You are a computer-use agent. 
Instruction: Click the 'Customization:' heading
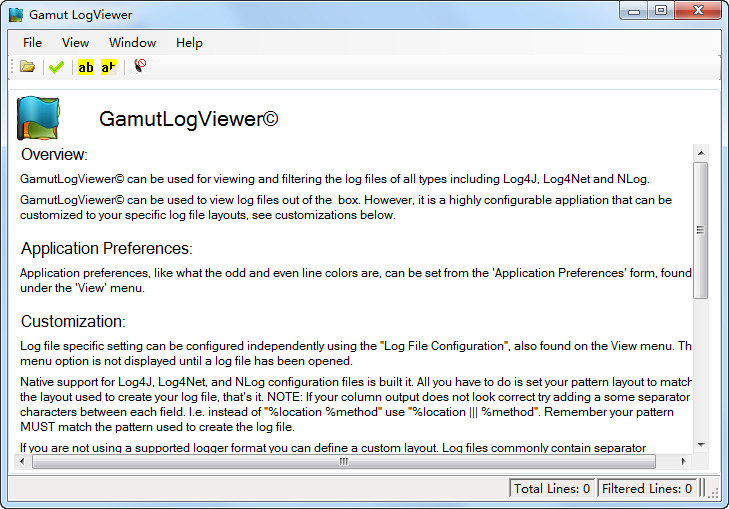pyautogui.click(x=73, y=322)
